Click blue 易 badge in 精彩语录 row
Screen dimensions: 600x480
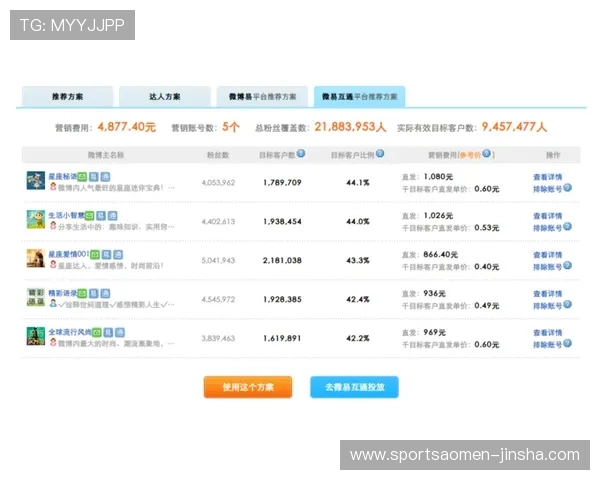[94, 294]
